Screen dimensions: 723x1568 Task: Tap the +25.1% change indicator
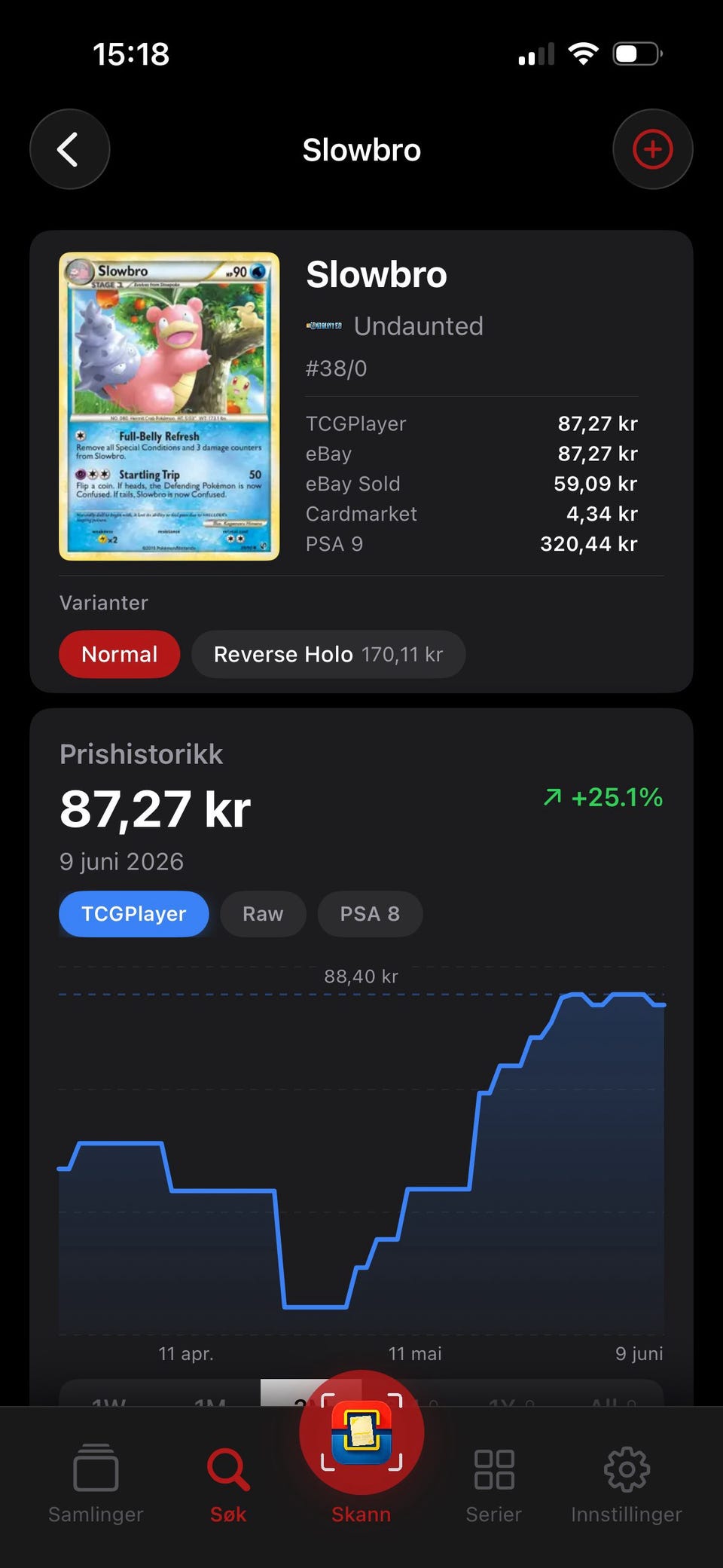click(x=617, y=797)
